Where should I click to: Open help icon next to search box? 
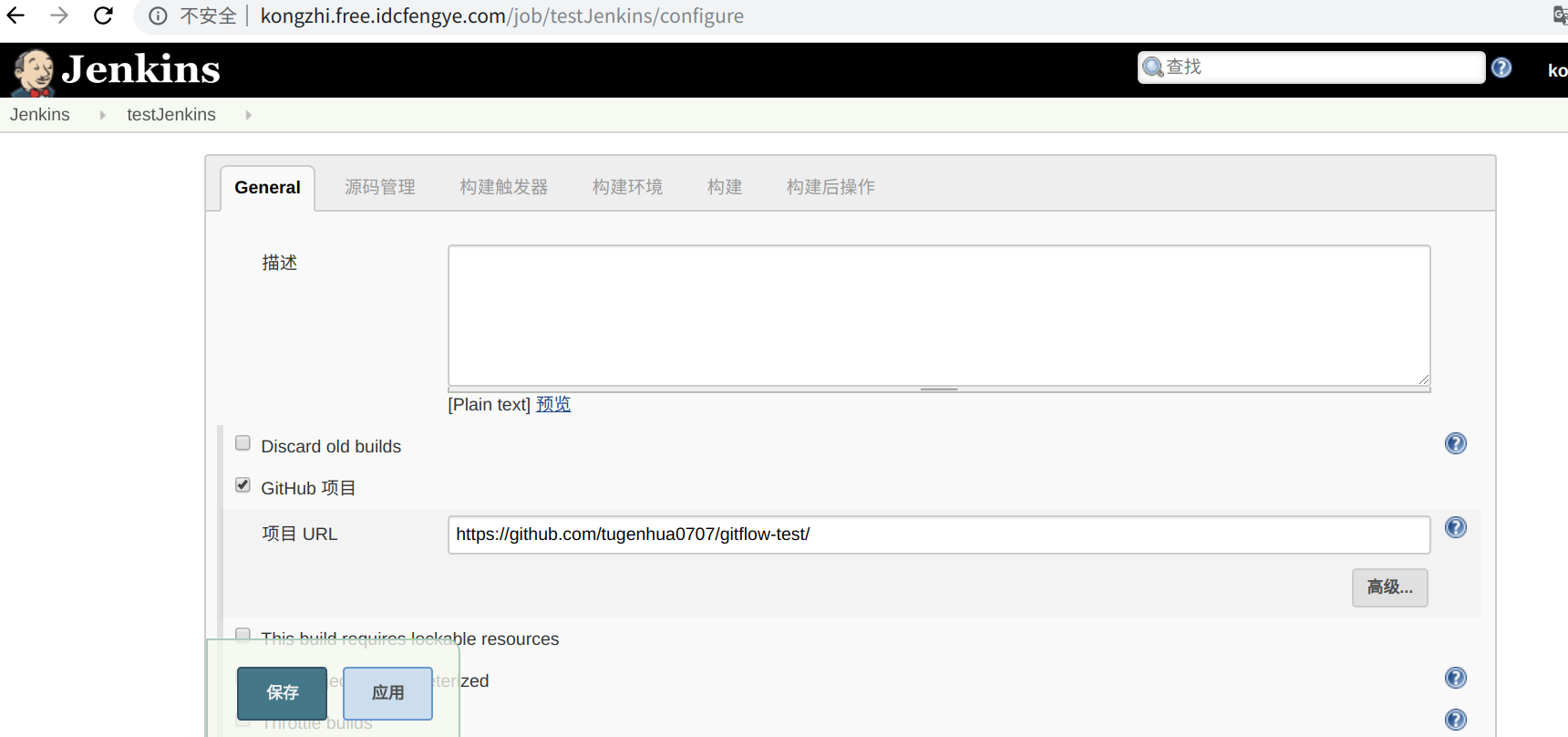coord(1501,67)
